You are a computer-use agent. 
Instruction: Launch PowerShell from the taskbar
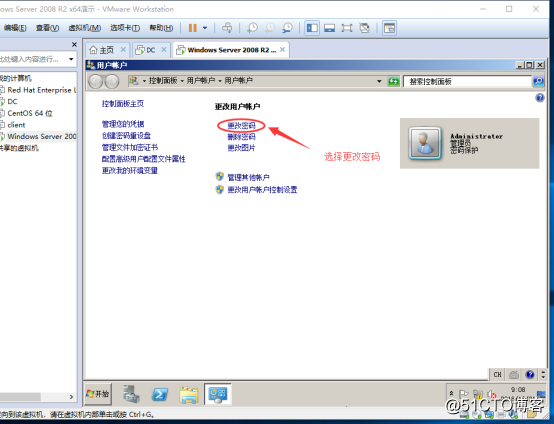pyautogui.click(x=160, y=394)
